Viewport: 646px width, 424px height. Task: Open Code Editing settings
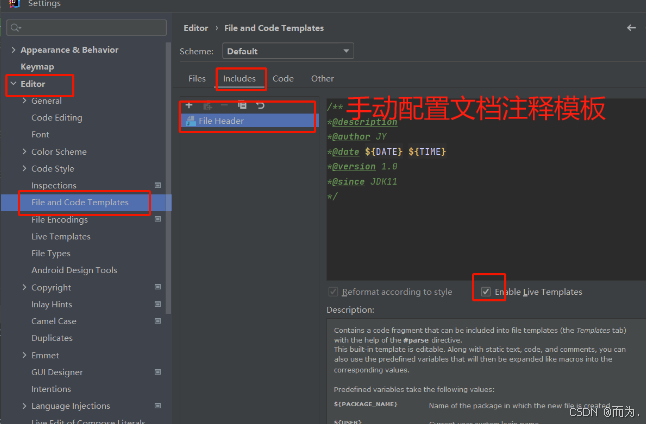pos(57,118)
